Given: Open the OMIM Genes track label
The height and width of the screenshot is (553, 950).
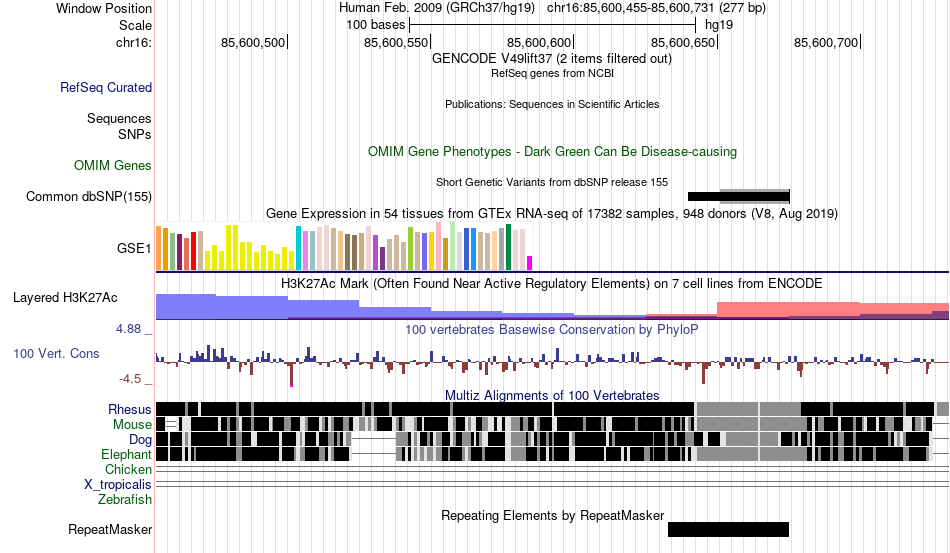Looking at the screenshot, I should click(x=113, y=165).
